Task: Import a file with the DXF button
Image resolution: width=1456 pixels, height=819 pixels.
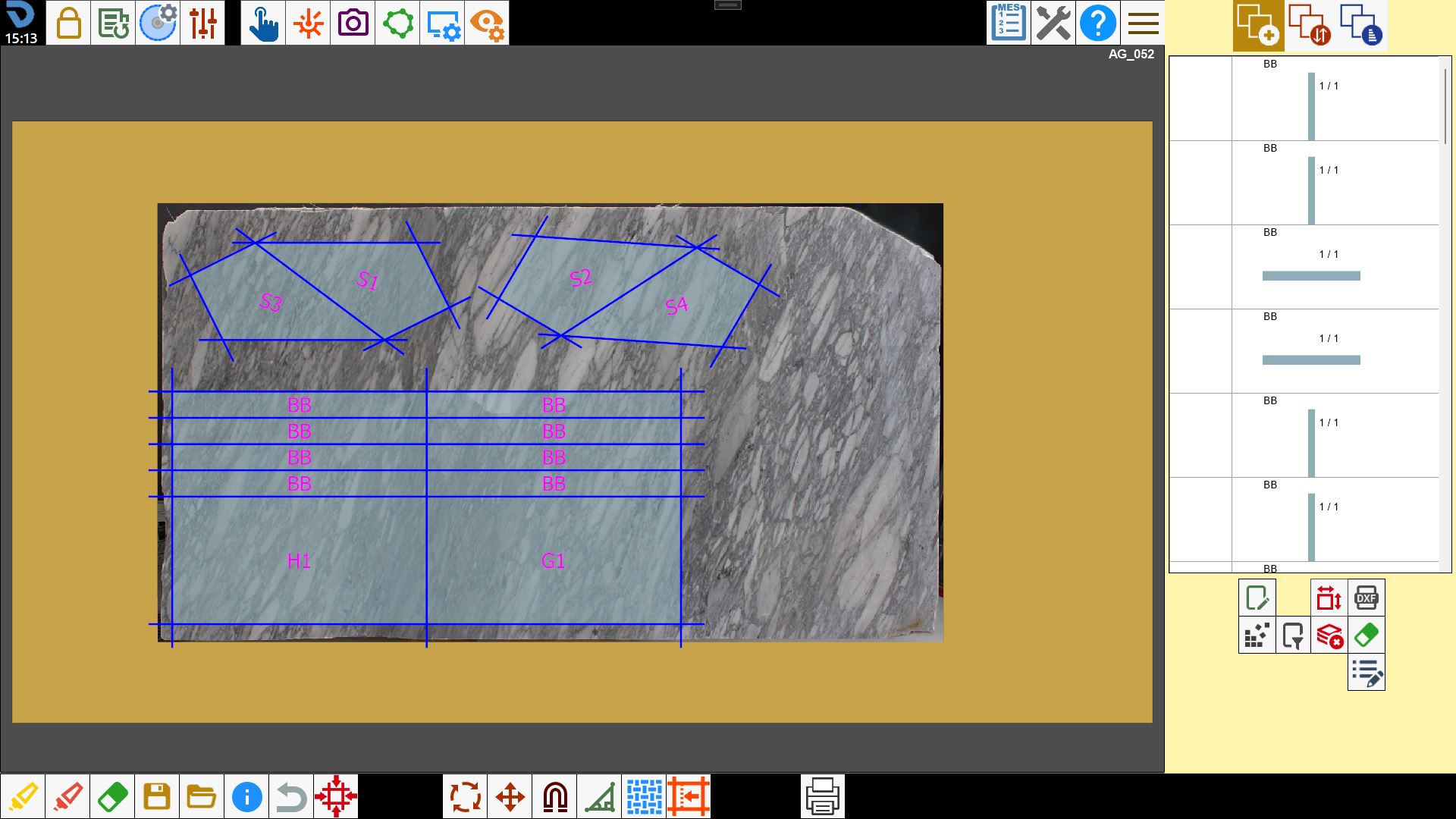Action: point(1367,598)
